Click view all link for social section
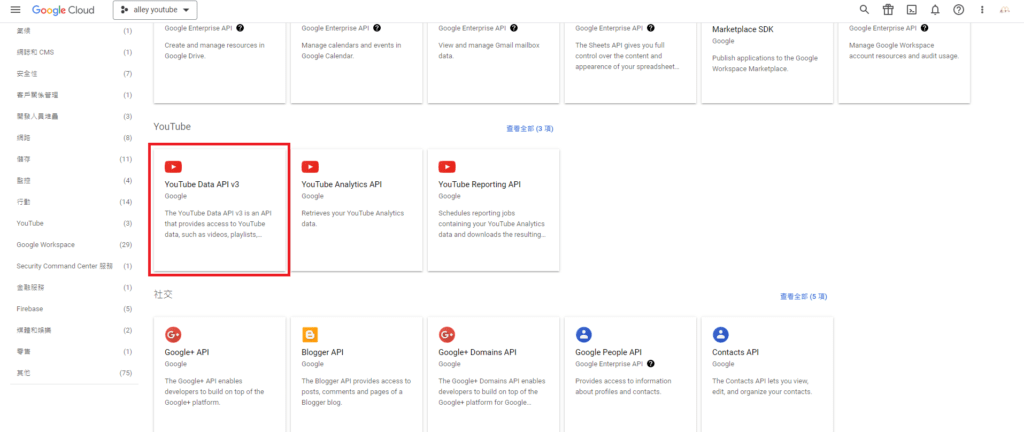This screenshot has width=1024, height=432. 805,297
